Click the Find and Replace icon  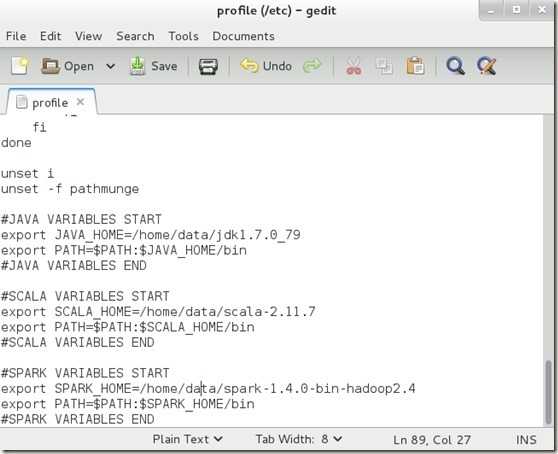(x=486, y=66)
